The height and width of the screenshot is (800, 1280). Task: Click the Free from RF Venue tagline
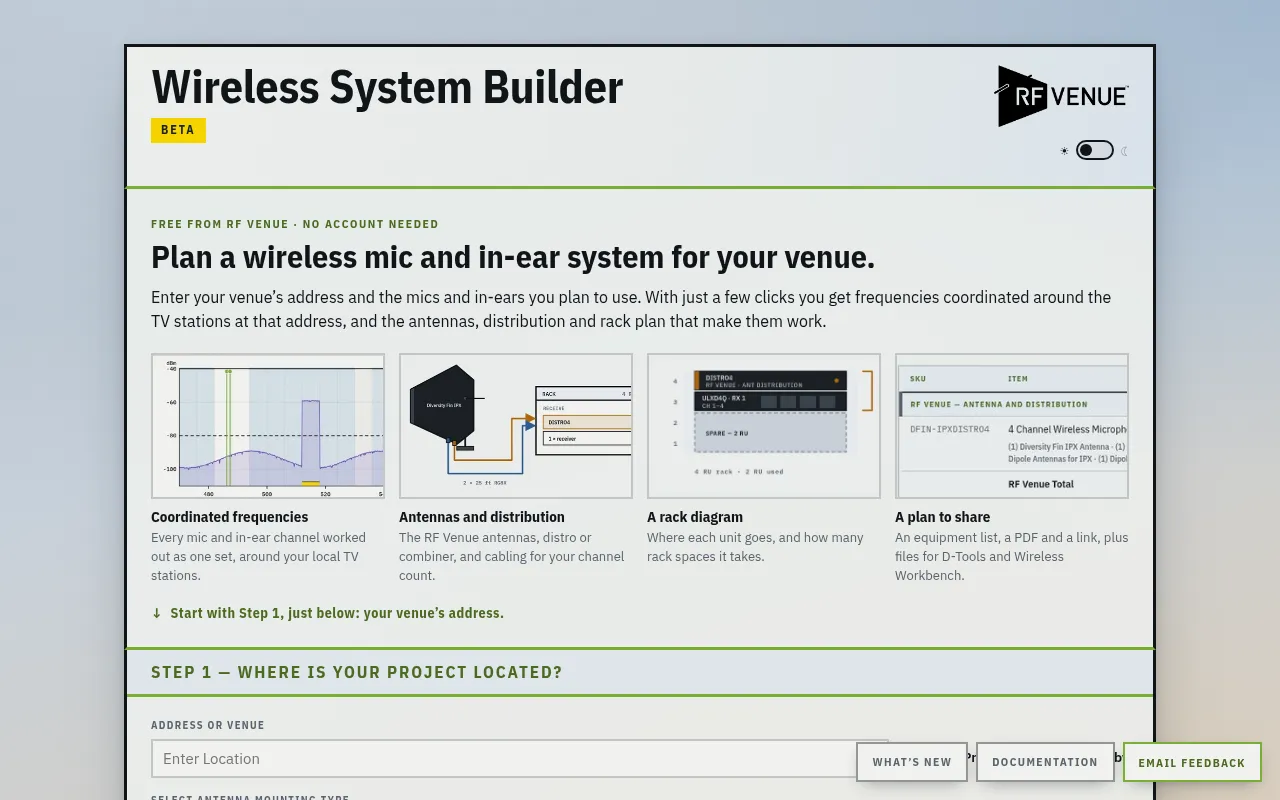295,224
